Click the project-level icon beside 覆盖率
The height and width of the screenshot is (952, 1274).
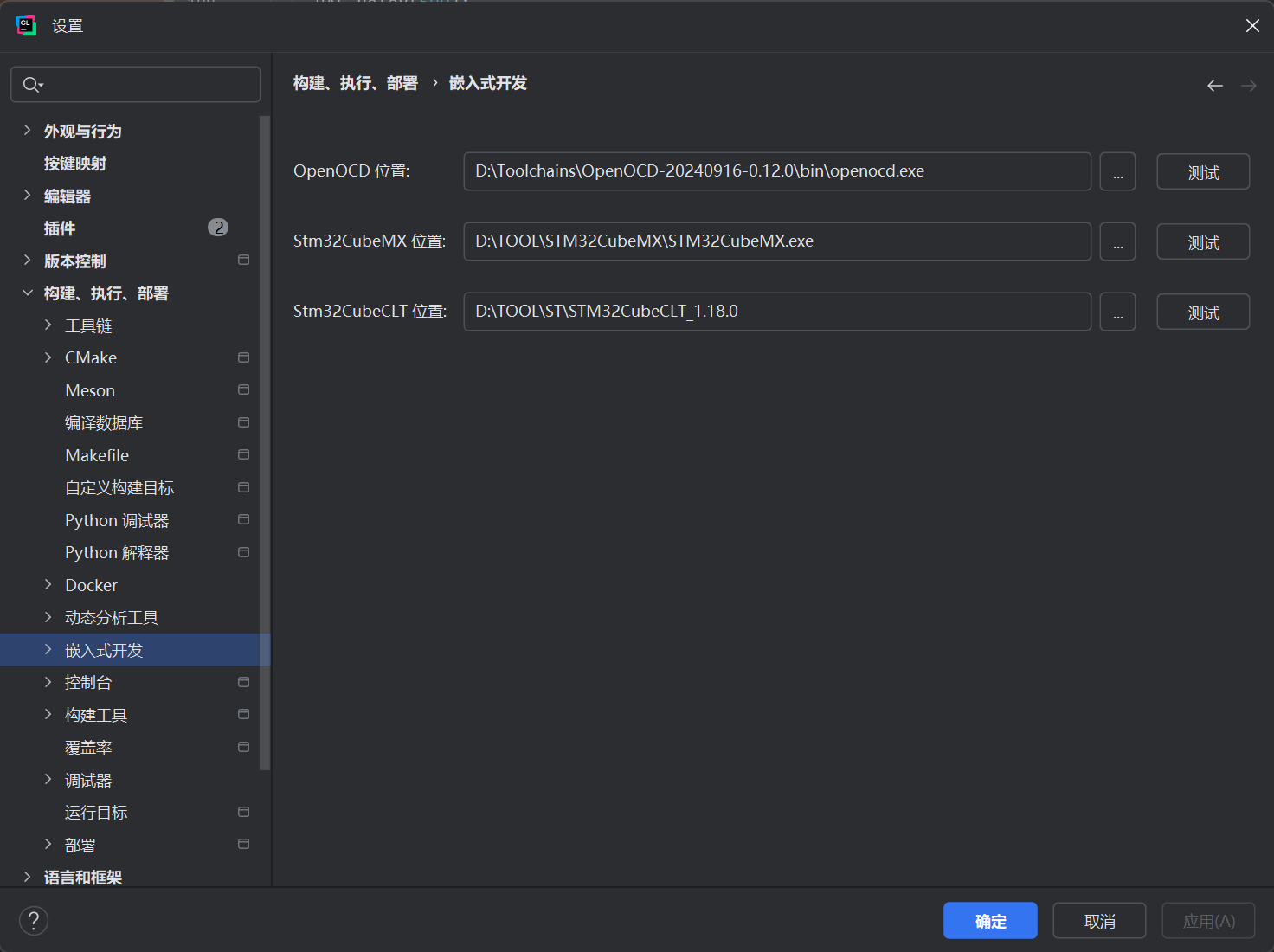pyautogui.click(x=243, y=747)
